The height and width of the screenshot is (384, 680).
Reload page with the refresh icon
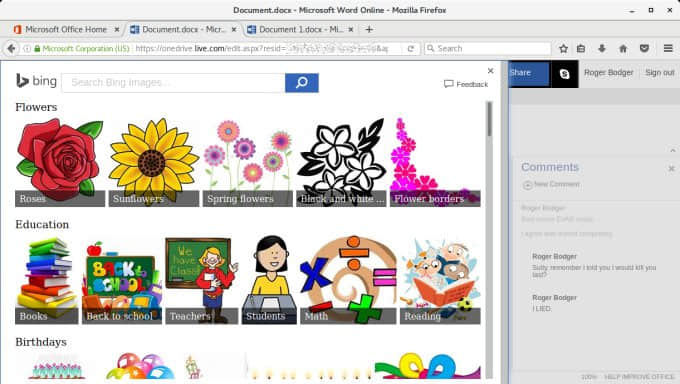pos(411,49)
